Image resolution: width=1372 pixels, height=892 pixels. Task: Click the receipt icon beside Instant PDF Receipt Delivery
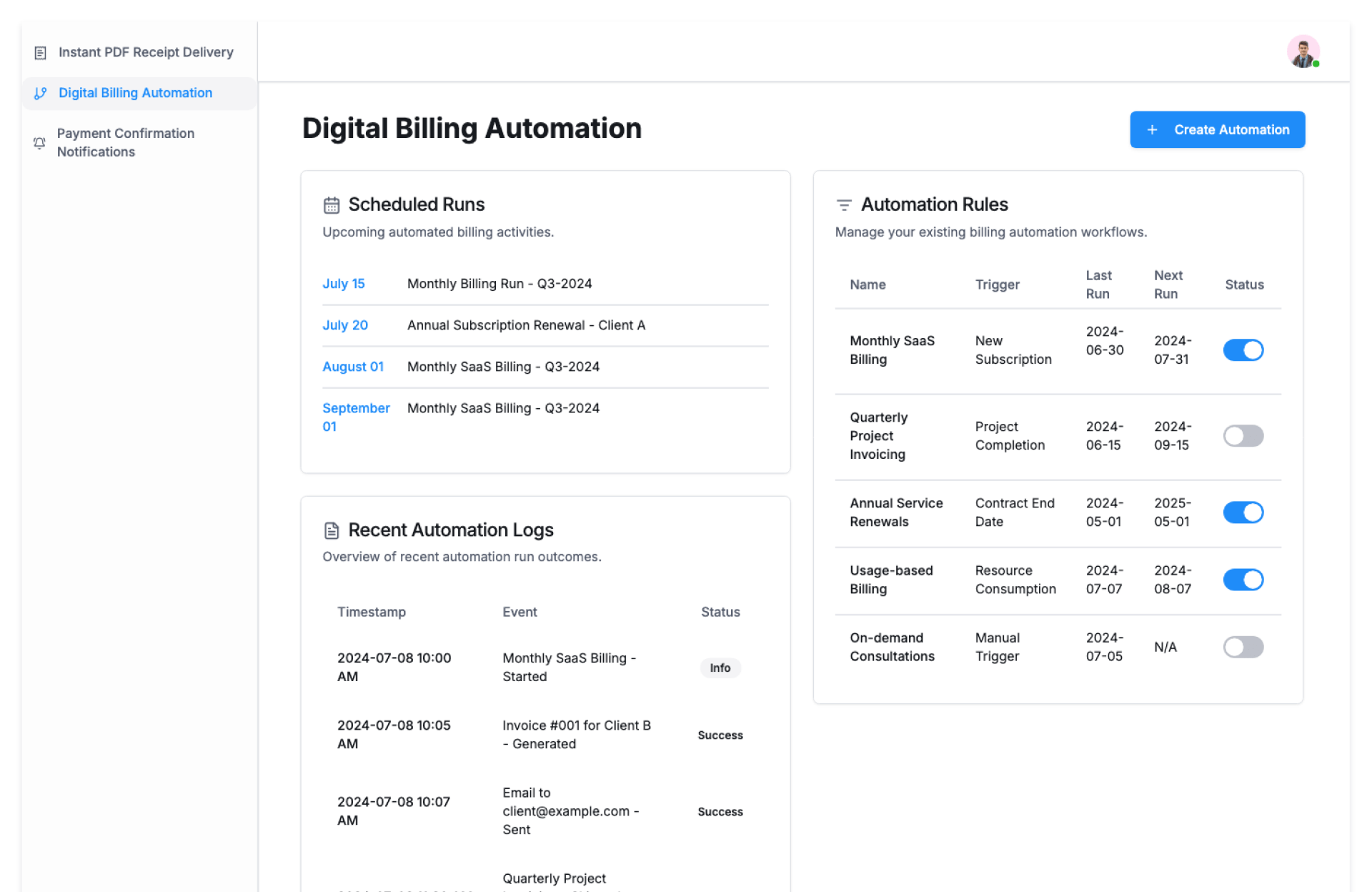(41, 53)
